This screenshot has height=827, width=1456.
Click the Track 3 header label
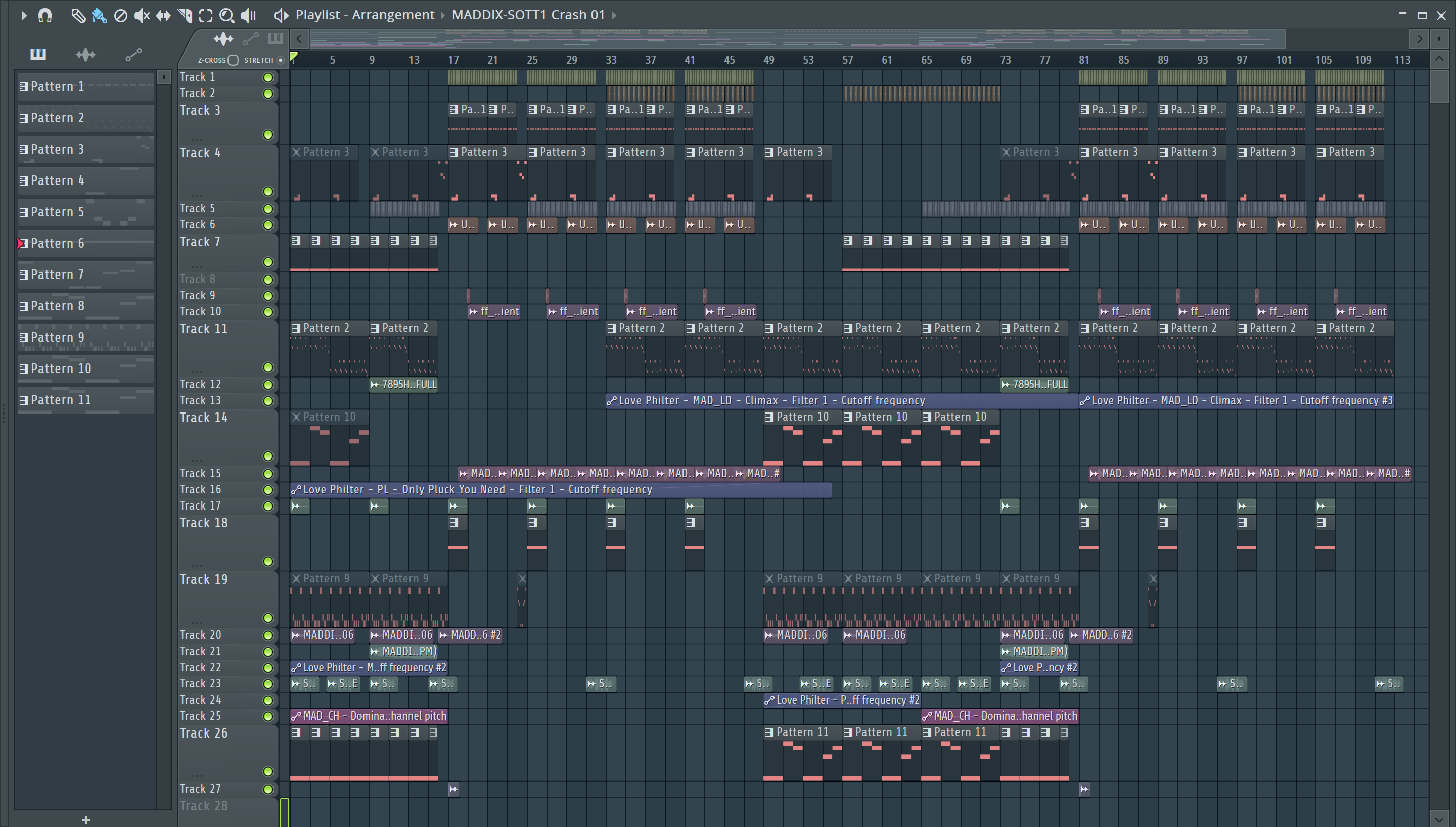[200, 110]
